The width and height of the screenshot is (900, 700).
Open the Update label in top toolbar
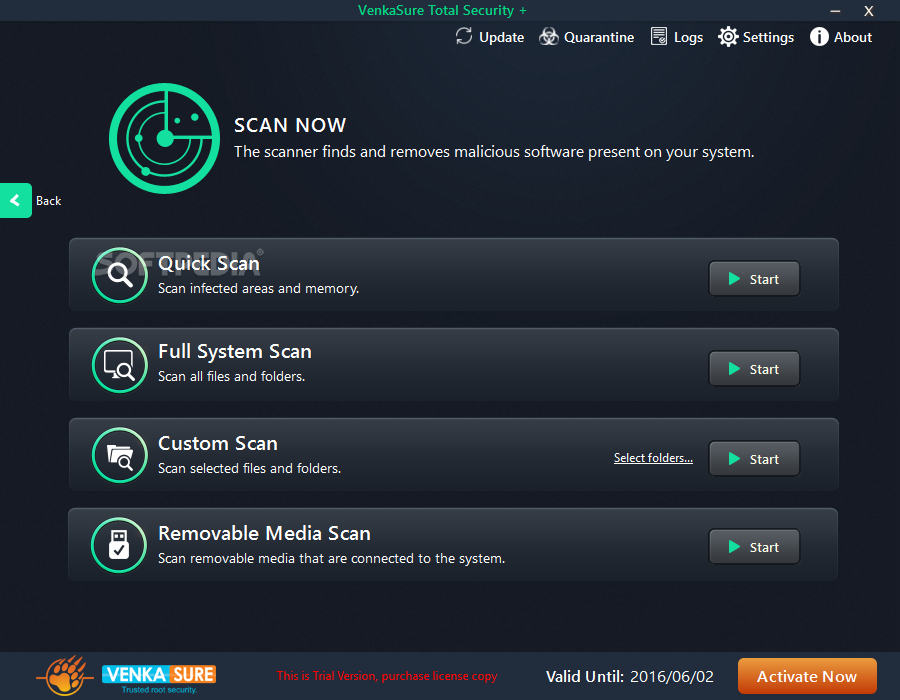[x=502, y=37]
